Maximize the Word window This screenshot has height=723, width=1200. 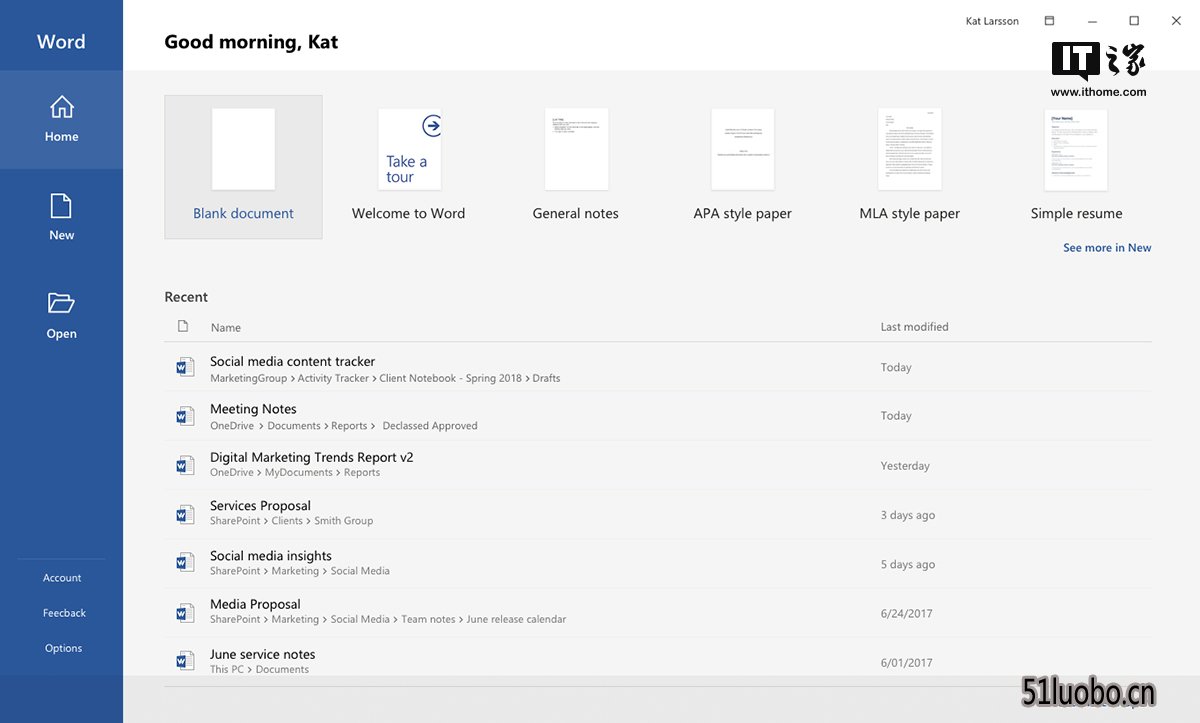pyautogui.click(x=1134, y=21)
